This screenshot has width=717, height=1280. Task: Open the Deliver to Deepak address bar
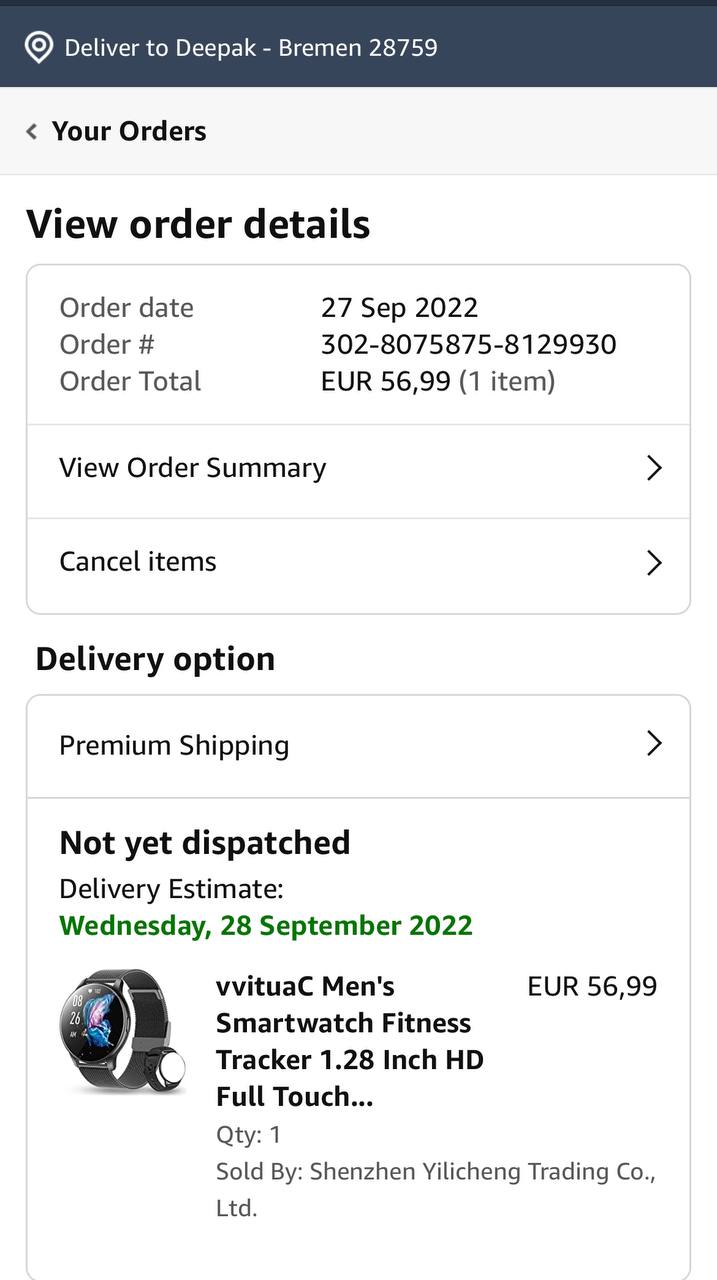click(250, 47)
